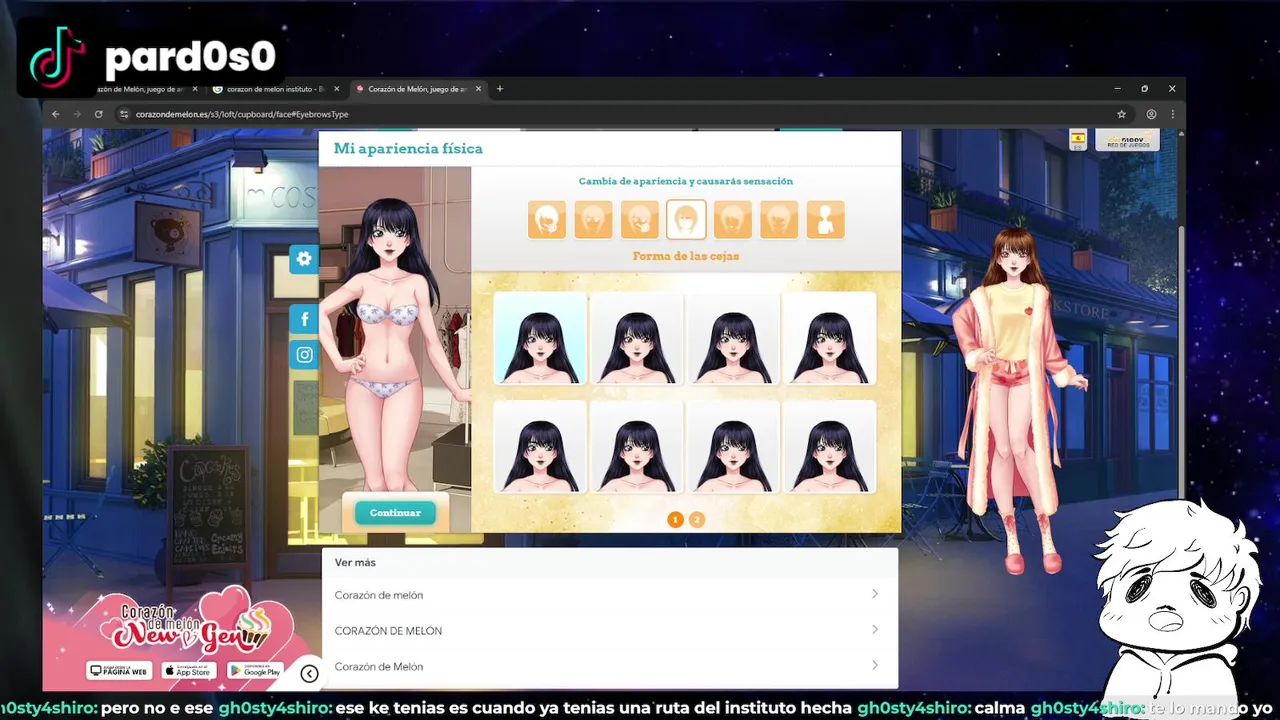
Task: Open the Instagram sidebar icon
Action: (x=304, y=355)
